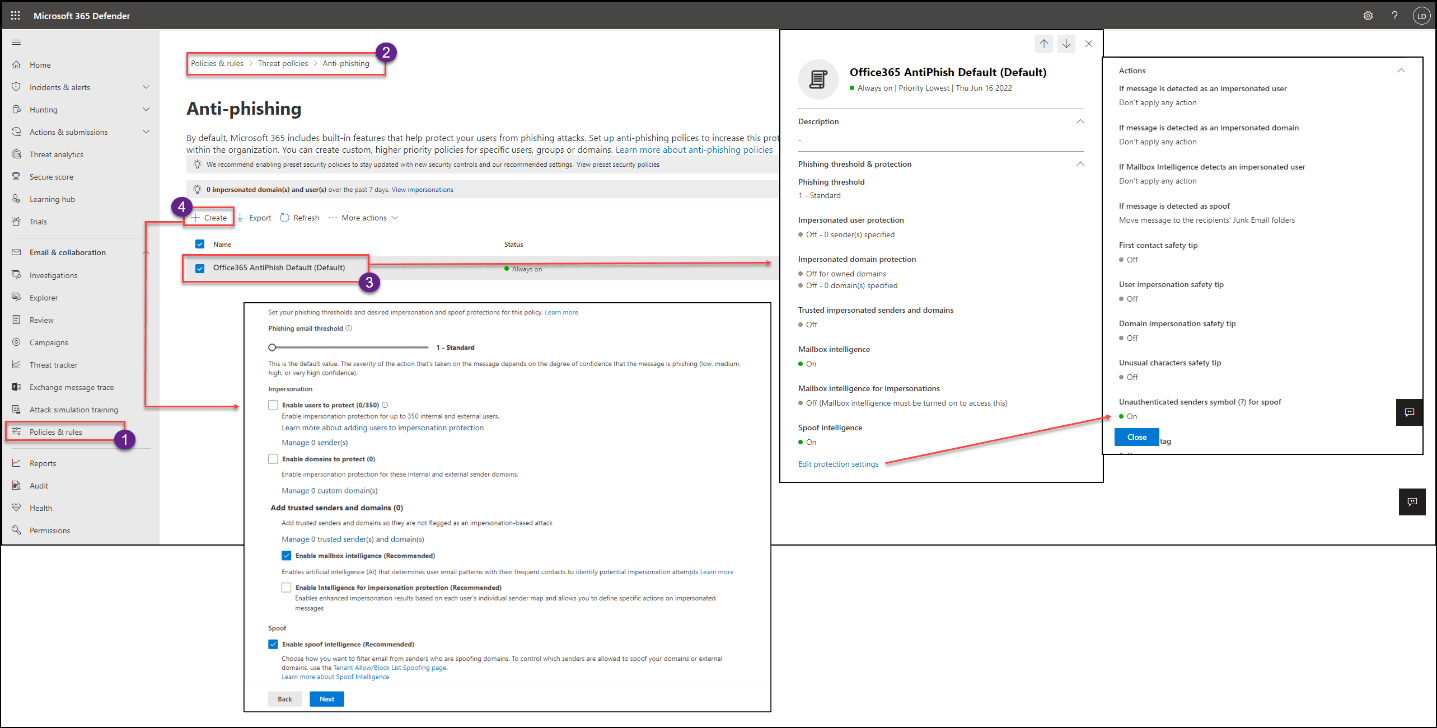Click Policies & rules breadcrumb

point(219,63)
